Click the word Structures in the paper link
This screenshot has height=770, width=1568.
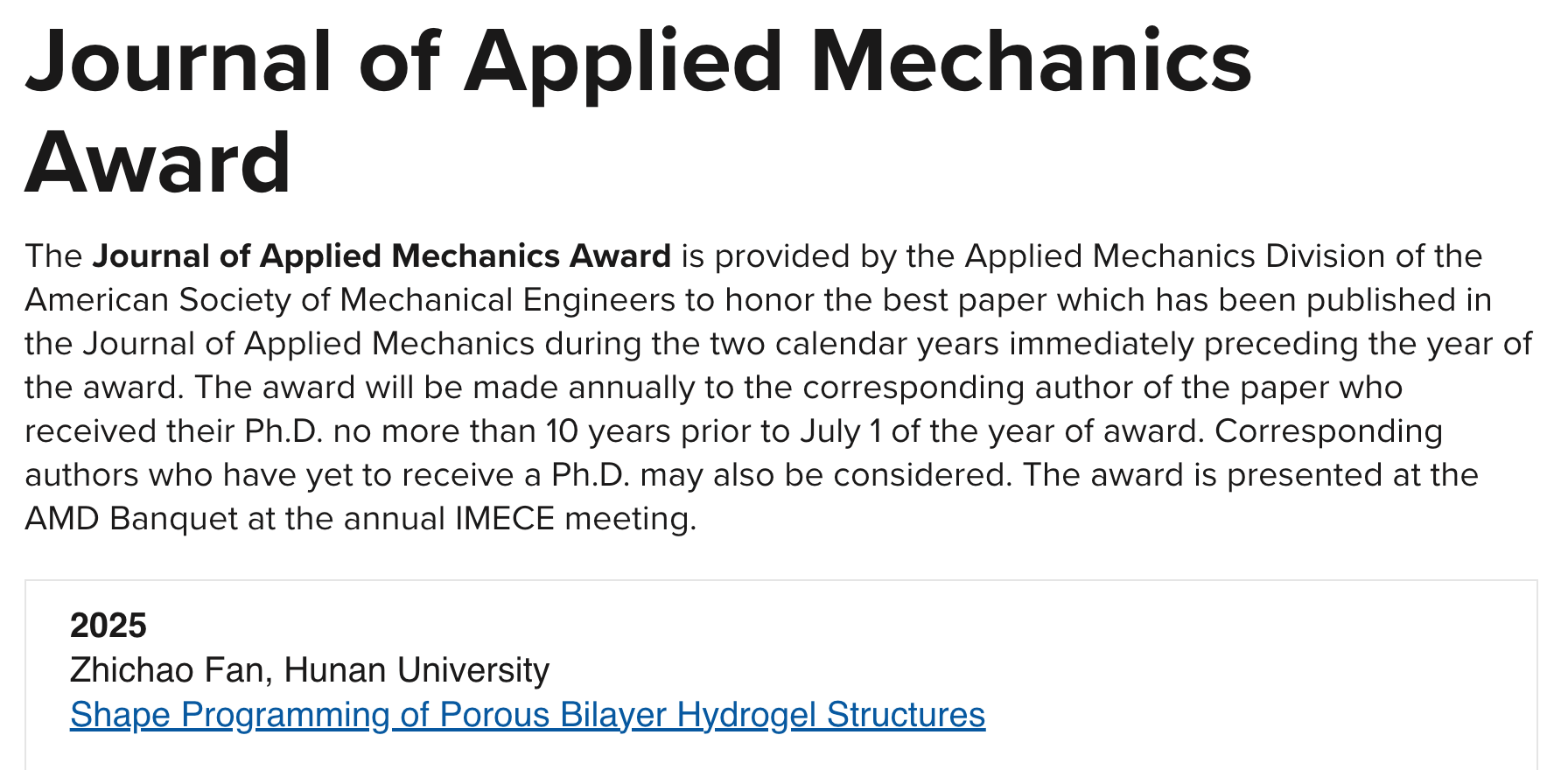coord(906,715)
